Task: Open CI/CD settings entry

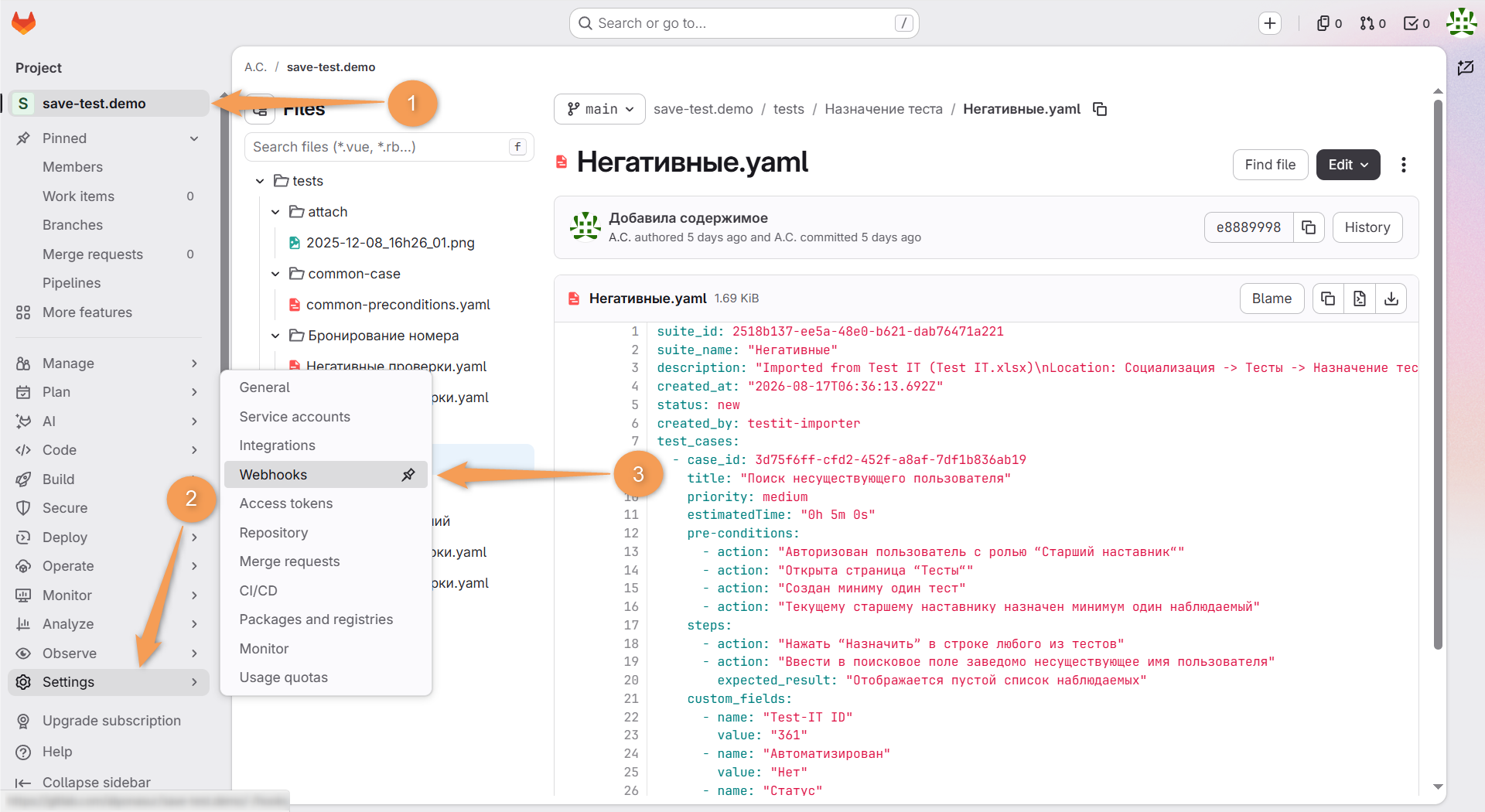Action: [326, 591]
